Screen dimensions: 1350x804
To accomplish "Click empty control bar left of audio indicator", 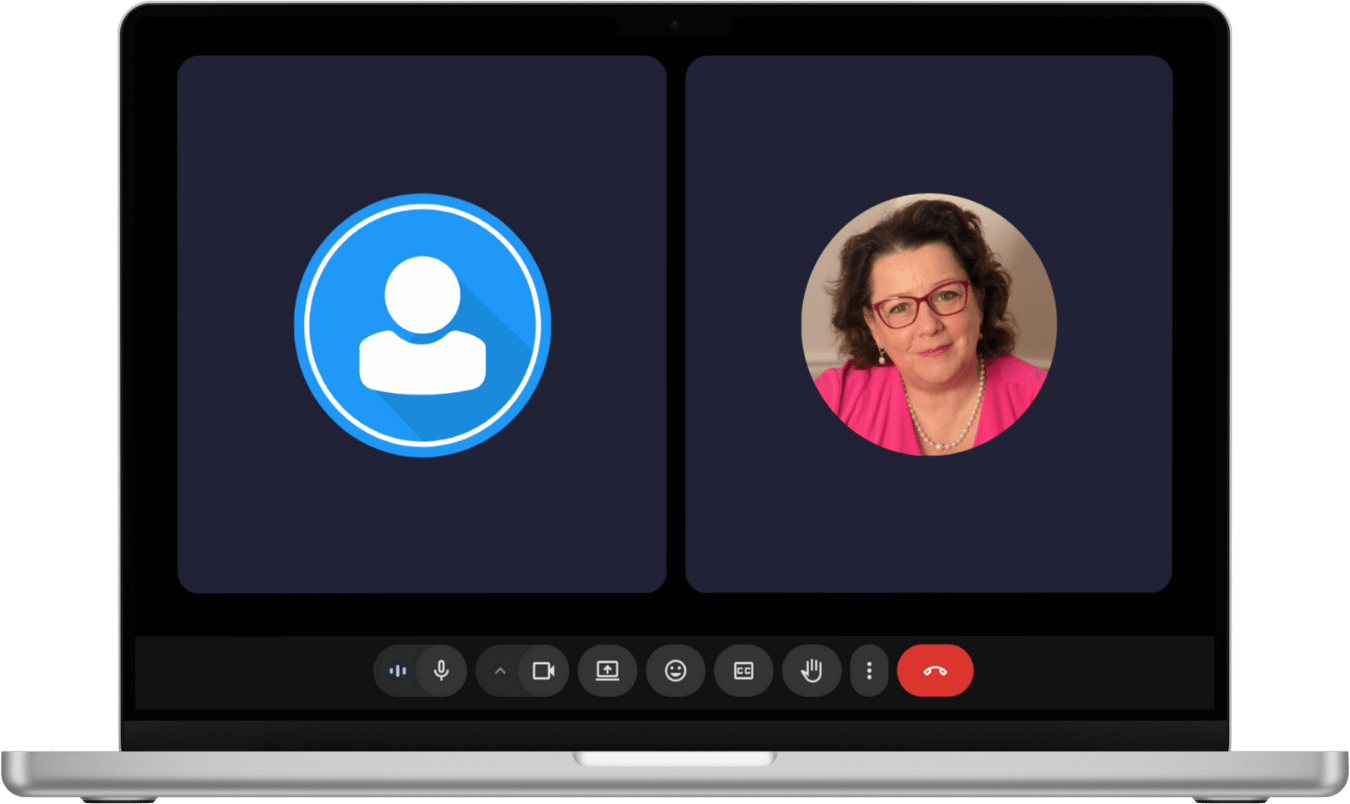I will click(250, 671).
